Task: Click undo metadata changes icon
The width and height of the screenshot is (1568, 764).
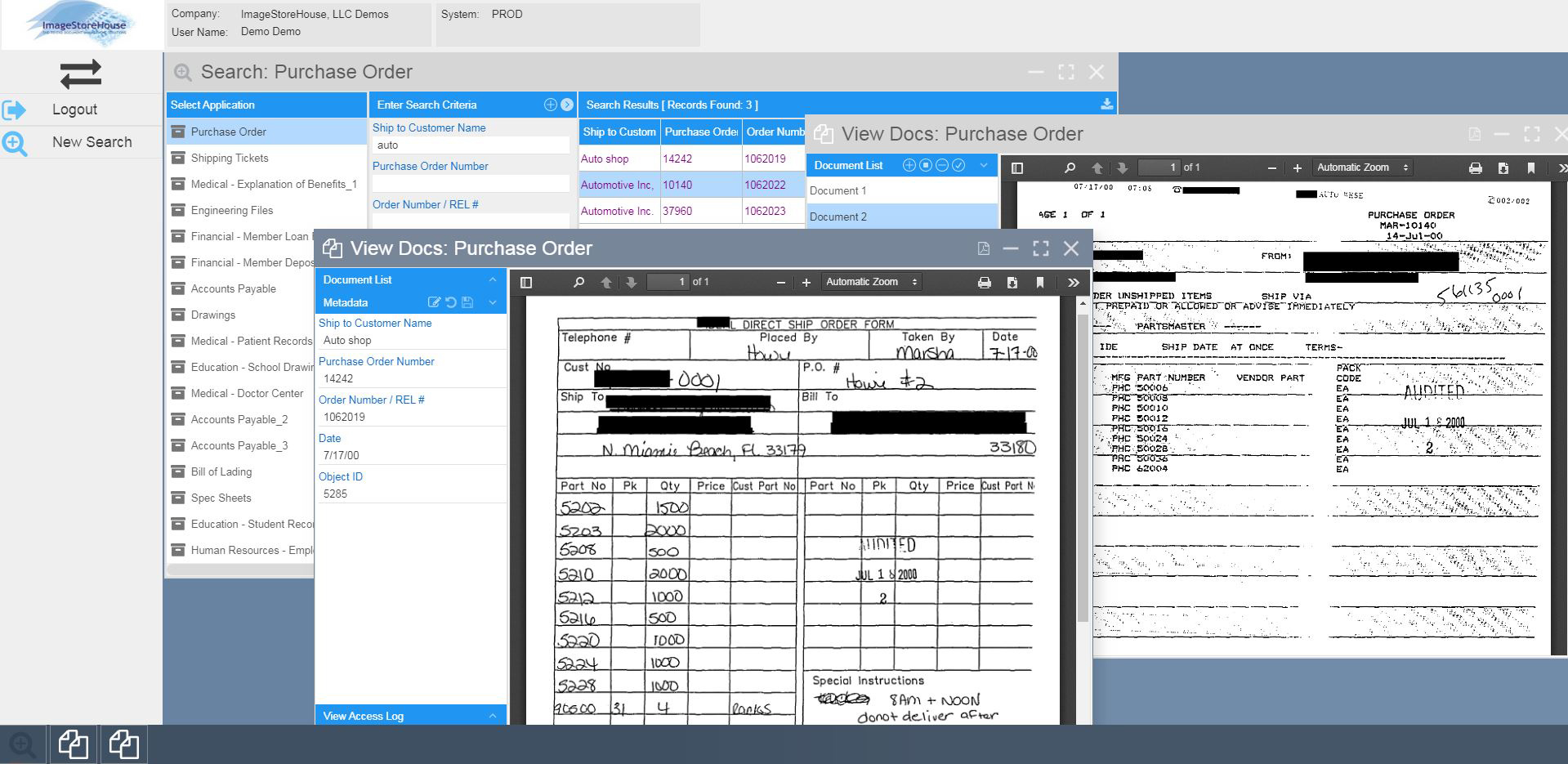Action: (450, 302)
